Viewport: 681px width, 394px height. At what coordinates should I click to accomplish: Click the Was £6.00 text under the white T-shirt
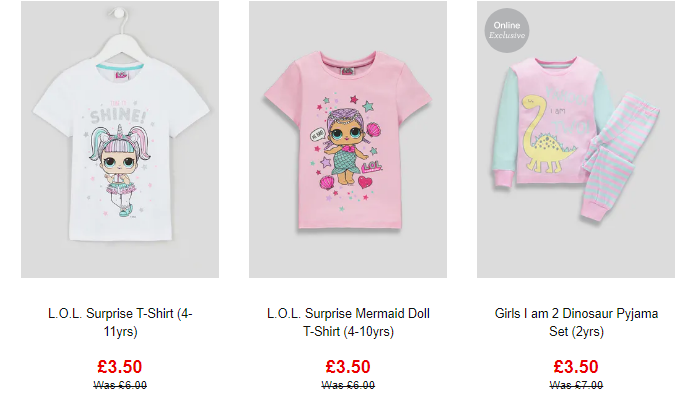(x=120, y=385)
